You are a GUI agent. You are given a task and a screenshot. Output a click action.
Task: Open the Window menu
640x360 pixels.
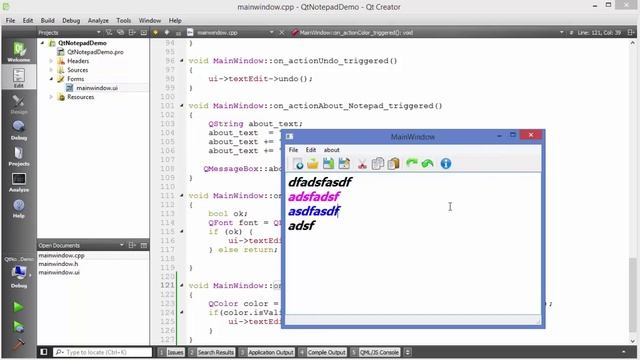tap(150, 20)
